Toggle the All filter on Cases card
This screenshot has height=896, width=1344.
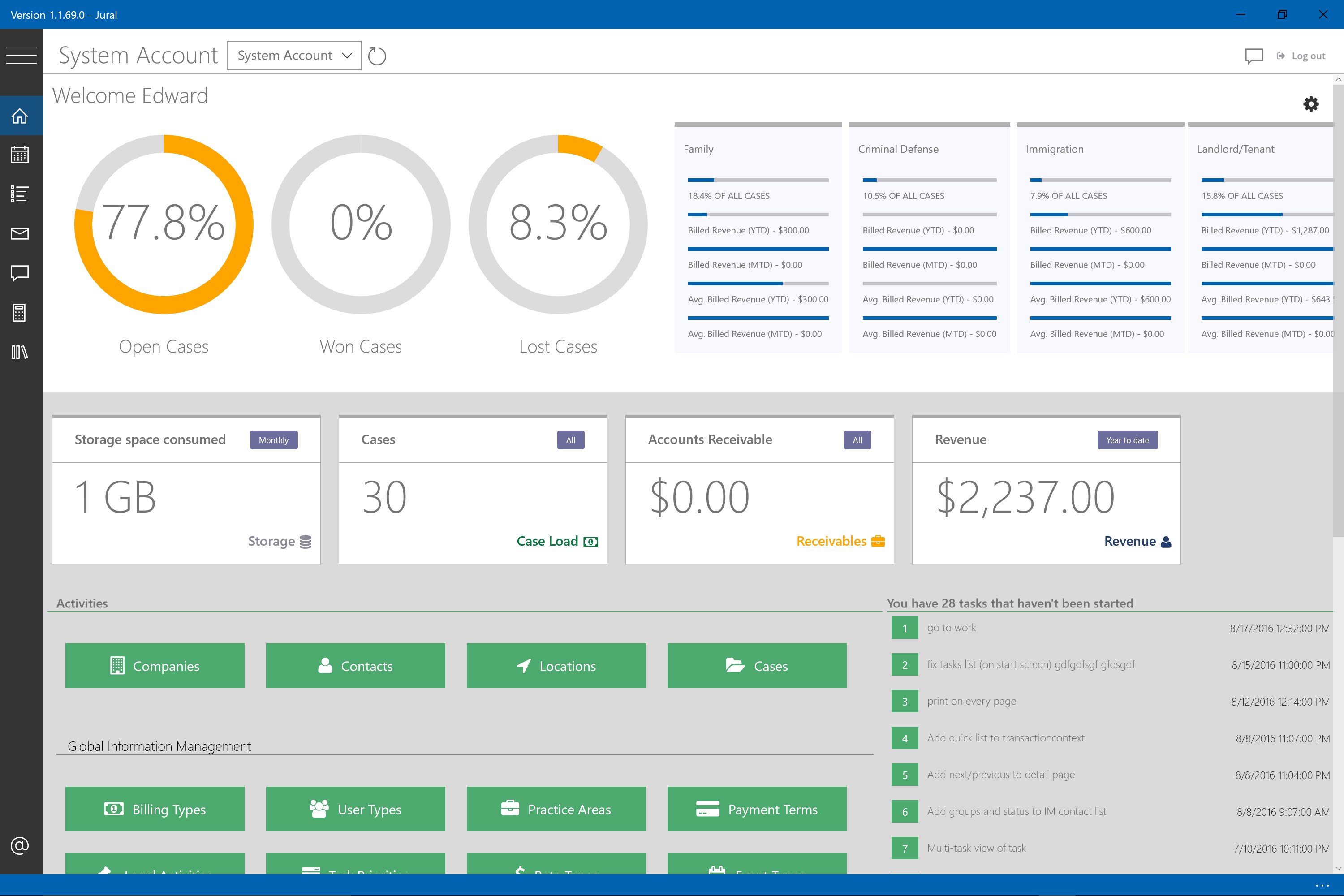pos(570,440)
